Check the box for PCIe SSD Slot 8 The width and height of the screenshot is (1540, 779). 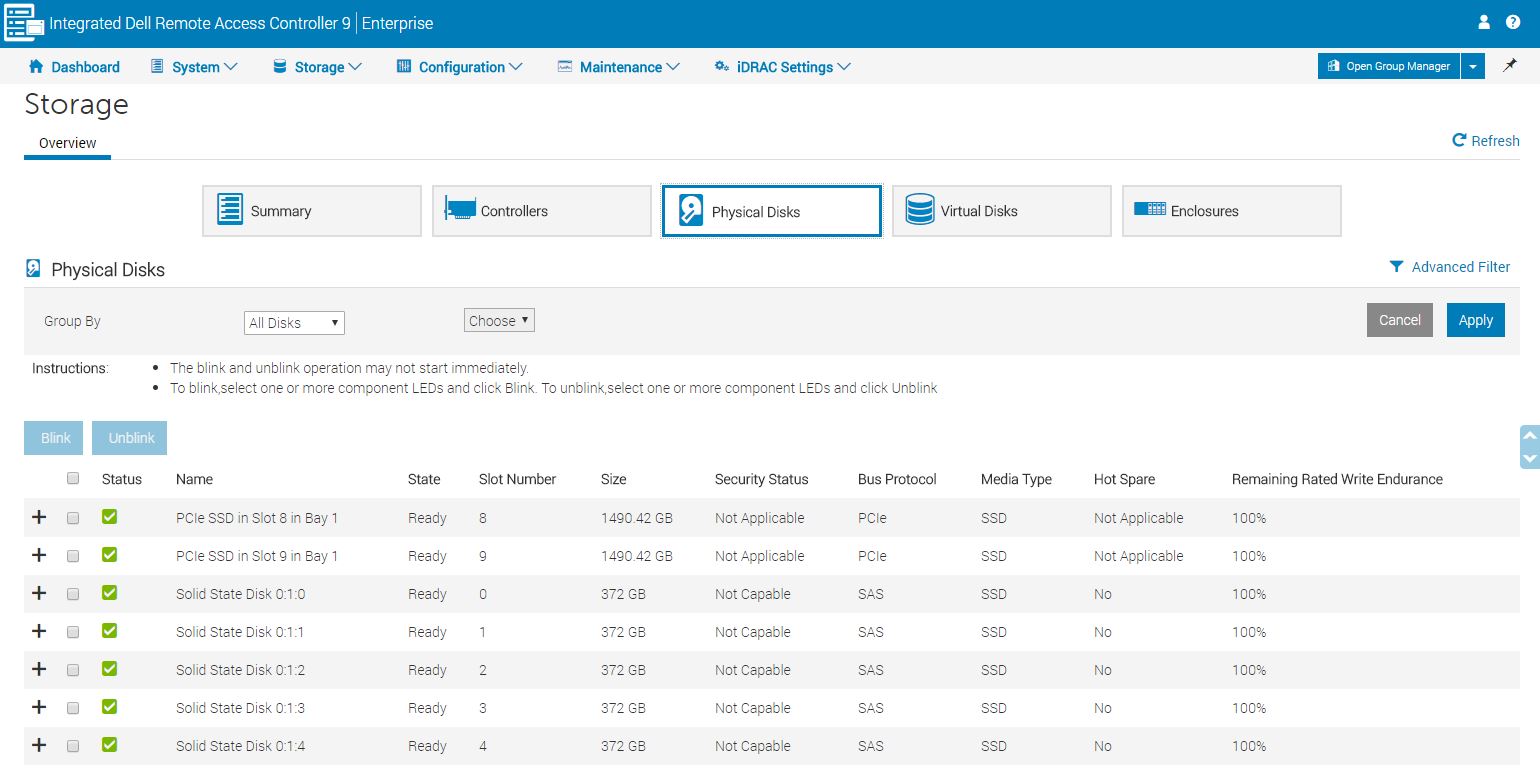coord(73,518)
